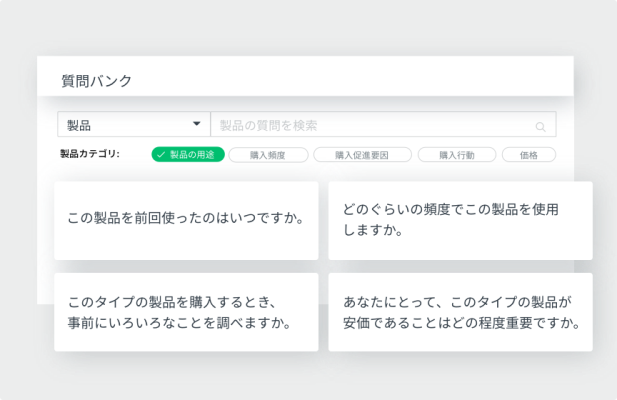Open the 製品 category dropdown
The height and width of the screenshot is (400, 617).
pyautogui.click(x=134, y=124)
